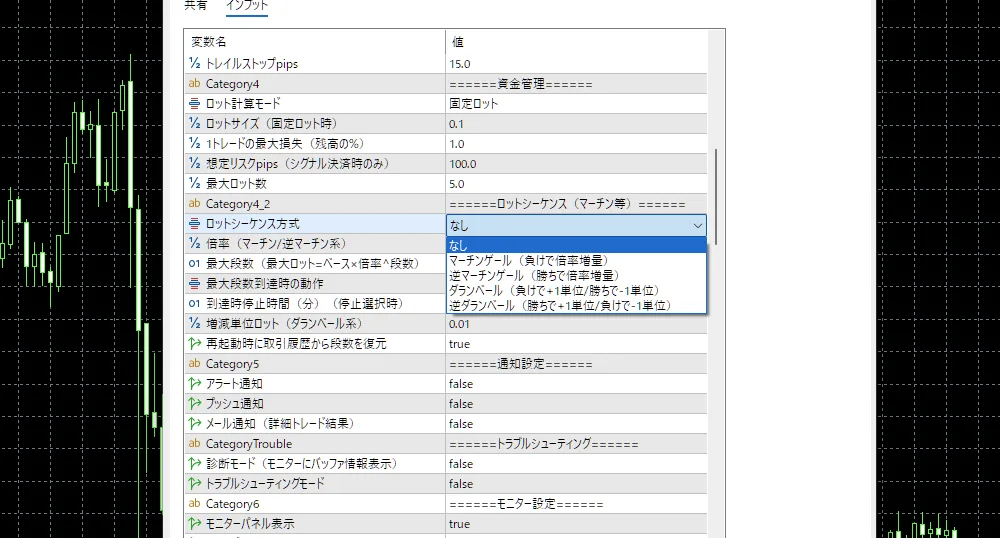This screenshot has width=1000, height=538.
Task: Click the トレイルストップpips type icon
Action: point(195,63)
